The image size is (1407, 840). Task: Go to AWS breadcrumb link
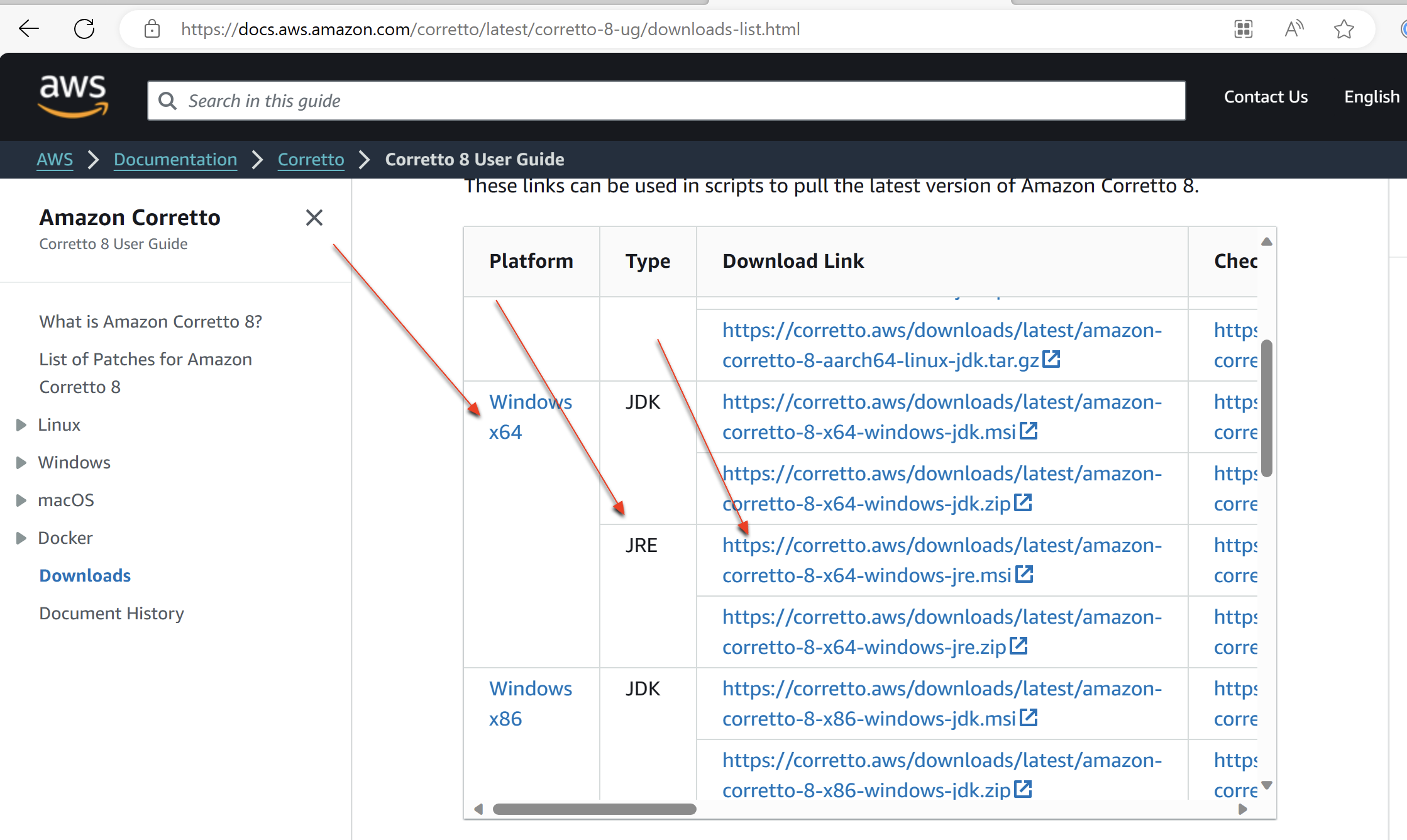pos(55,160)
